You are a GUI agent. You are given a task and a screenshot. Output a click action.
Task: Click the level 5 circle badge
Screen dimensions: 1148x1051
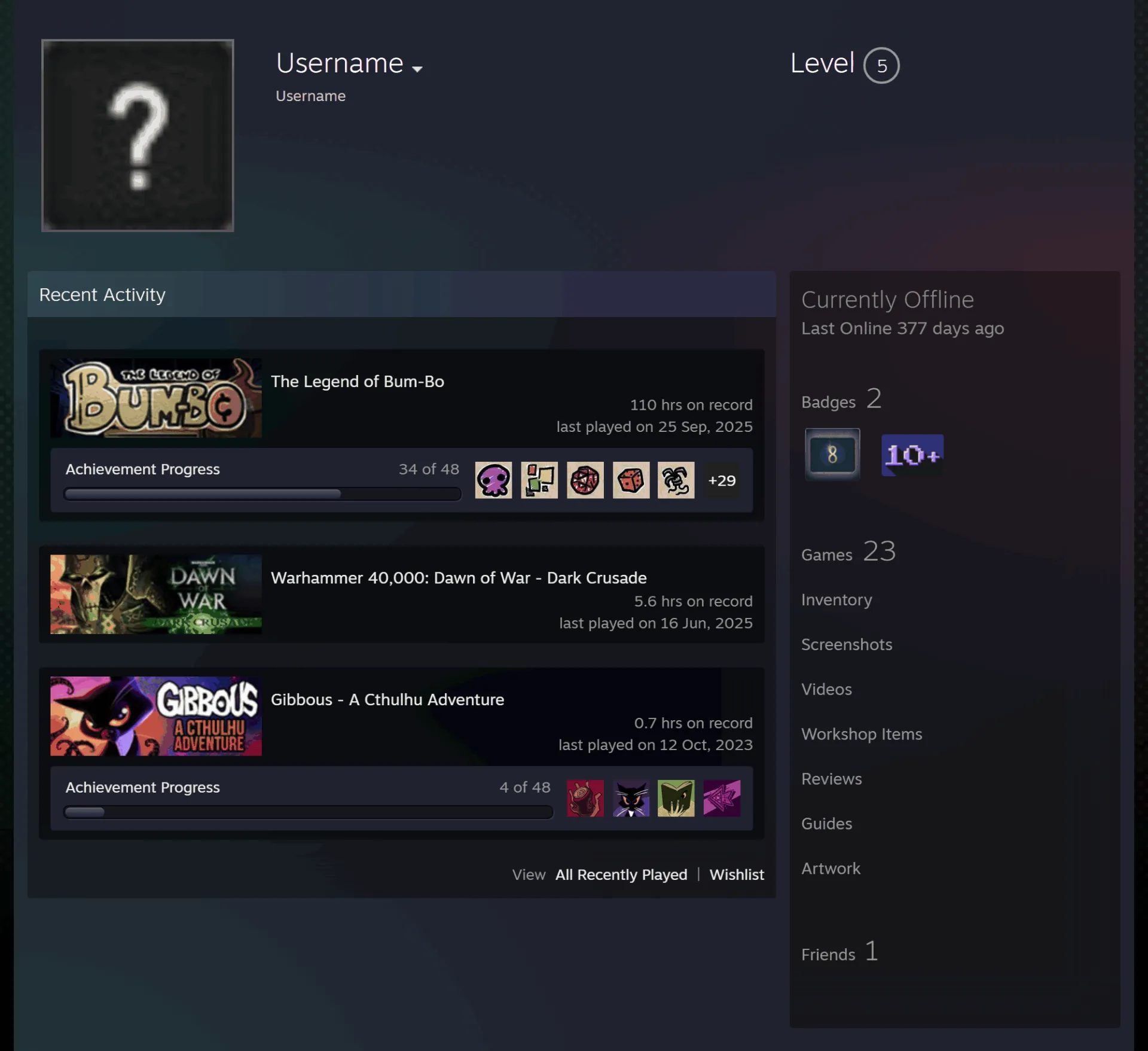pos(881,65)
